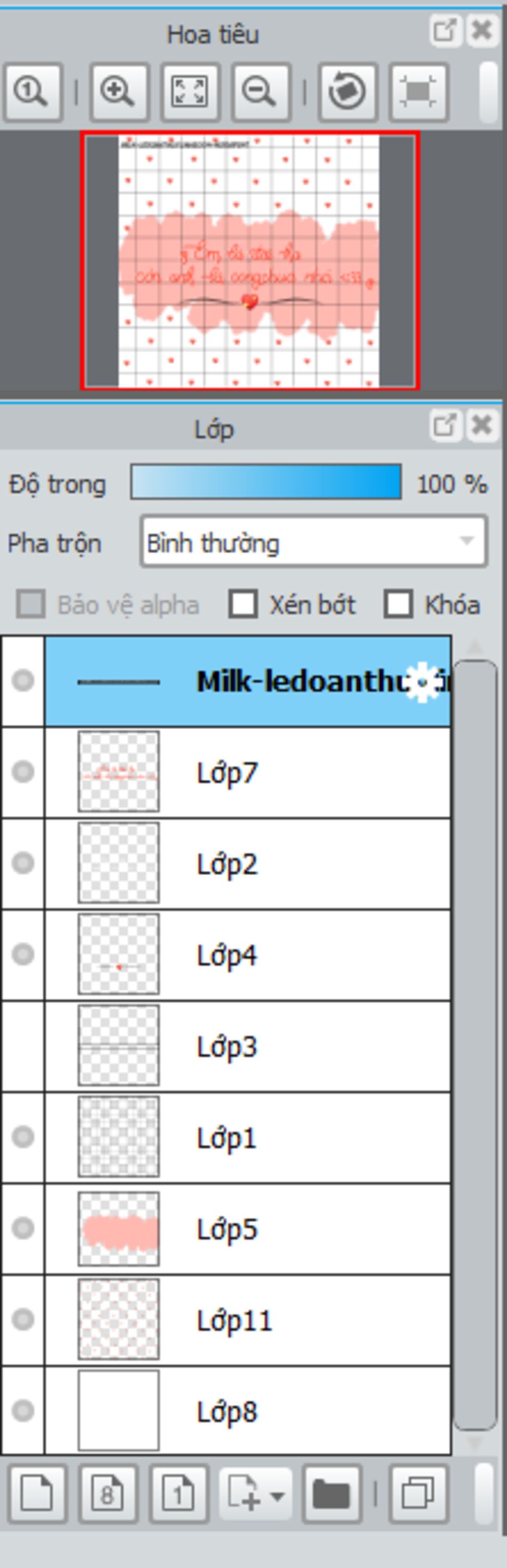Screen dimensions: 507x1568
Task: Click the navigator canvas preview thumbnail
Action: (249, 261)
